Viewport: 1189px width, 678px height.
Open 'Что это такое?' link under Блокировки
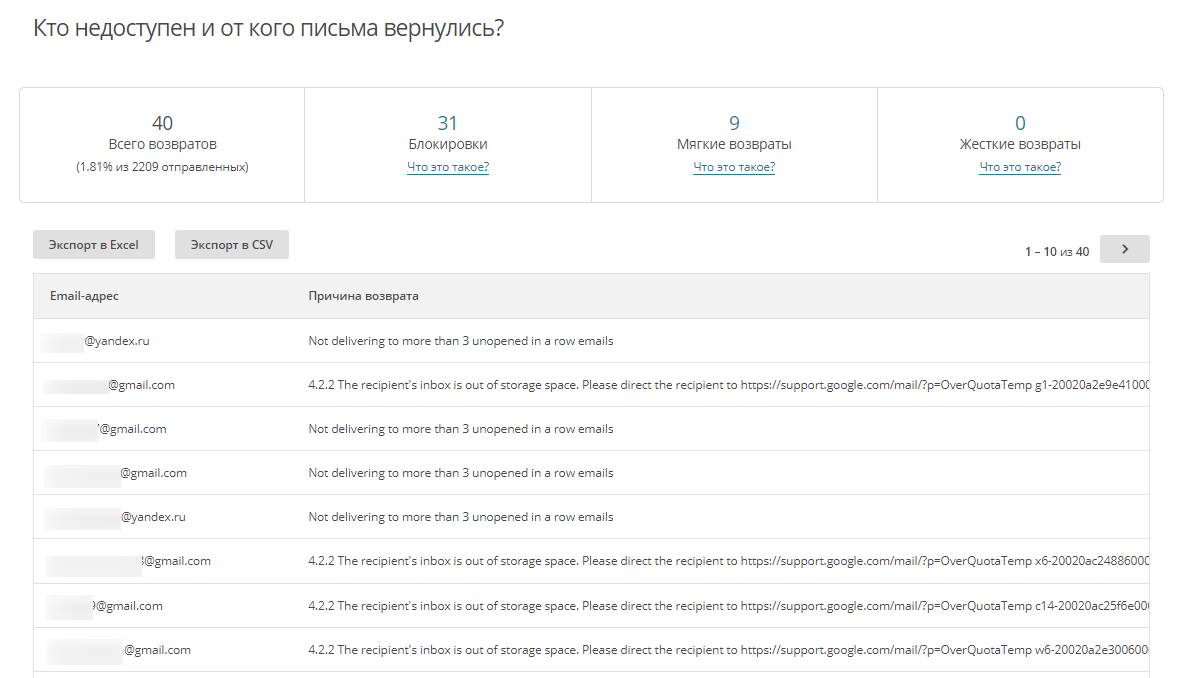[x=448, y=167]
